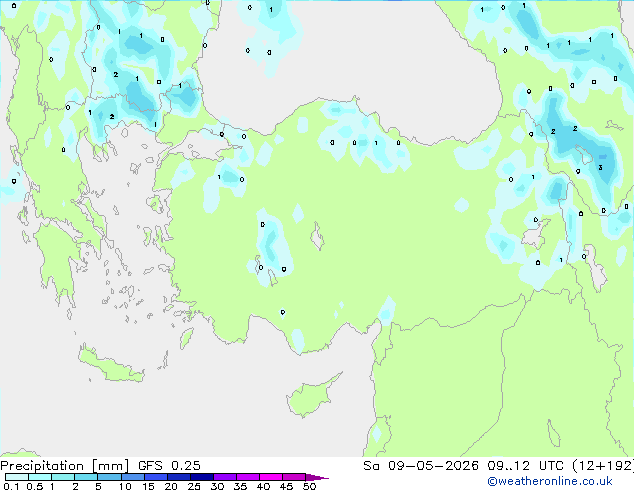
Task: Select the 35–40 mm legend swatch
Action: (248, 477)
